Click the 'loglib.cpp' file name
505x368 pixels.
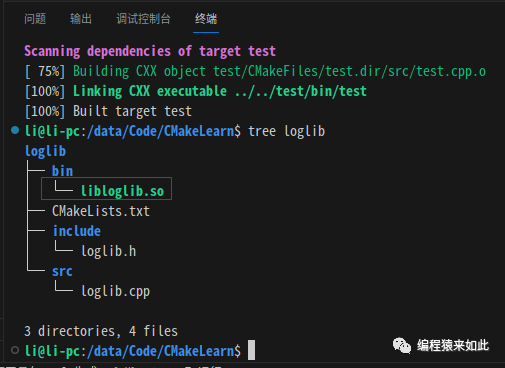(x=116, y=291)
